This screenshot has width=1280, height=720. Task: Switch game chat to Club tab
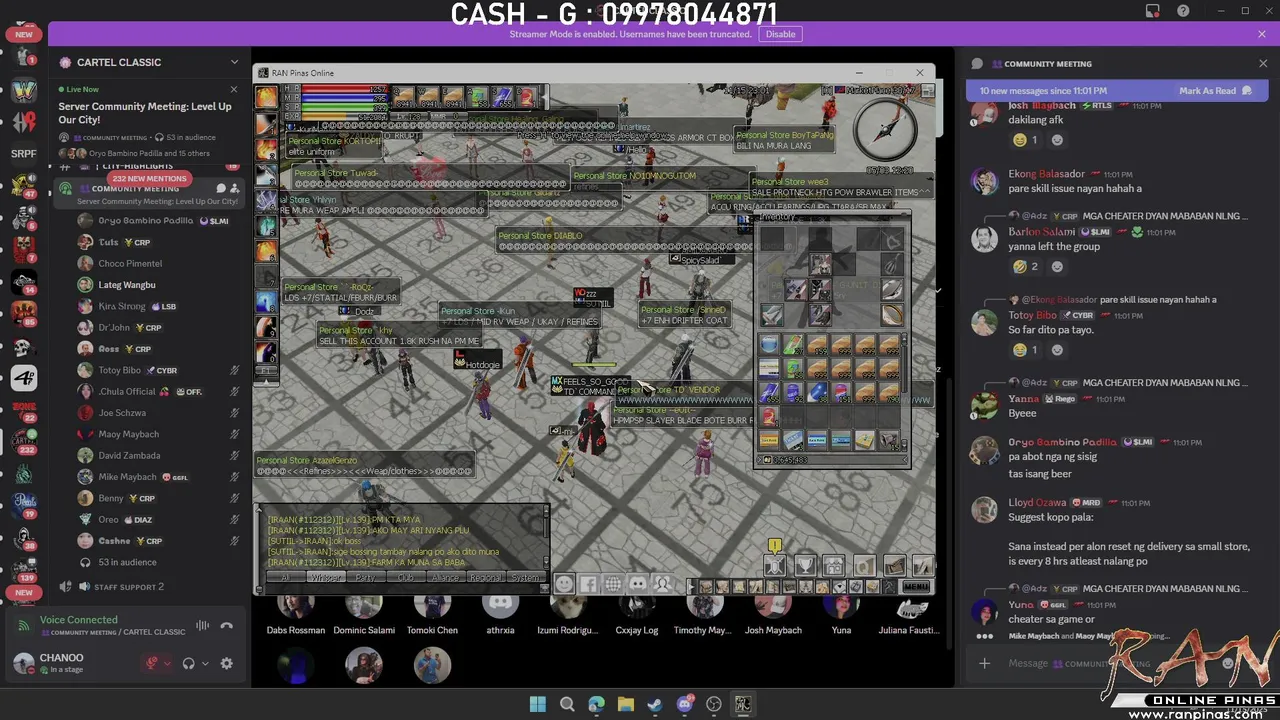(405, 578)
